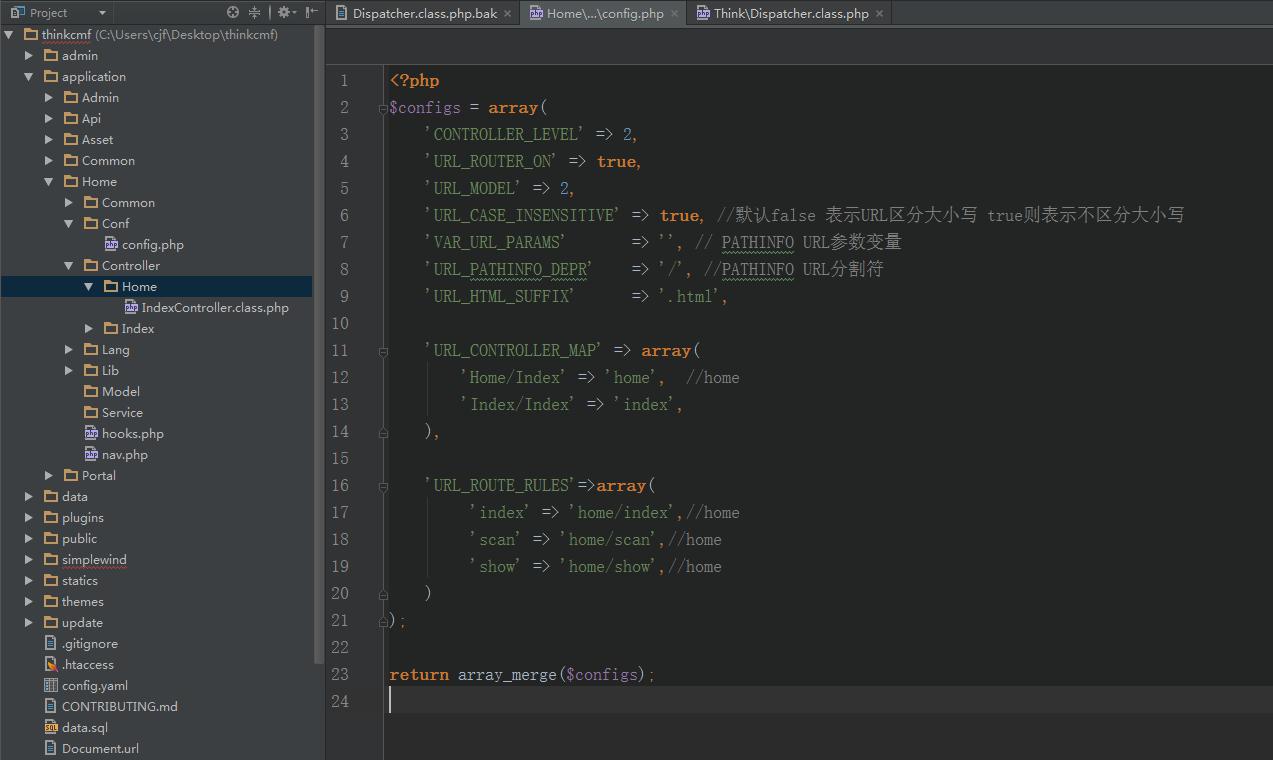Click the Project panel icon beside 'Project' label

pos(16,12)
